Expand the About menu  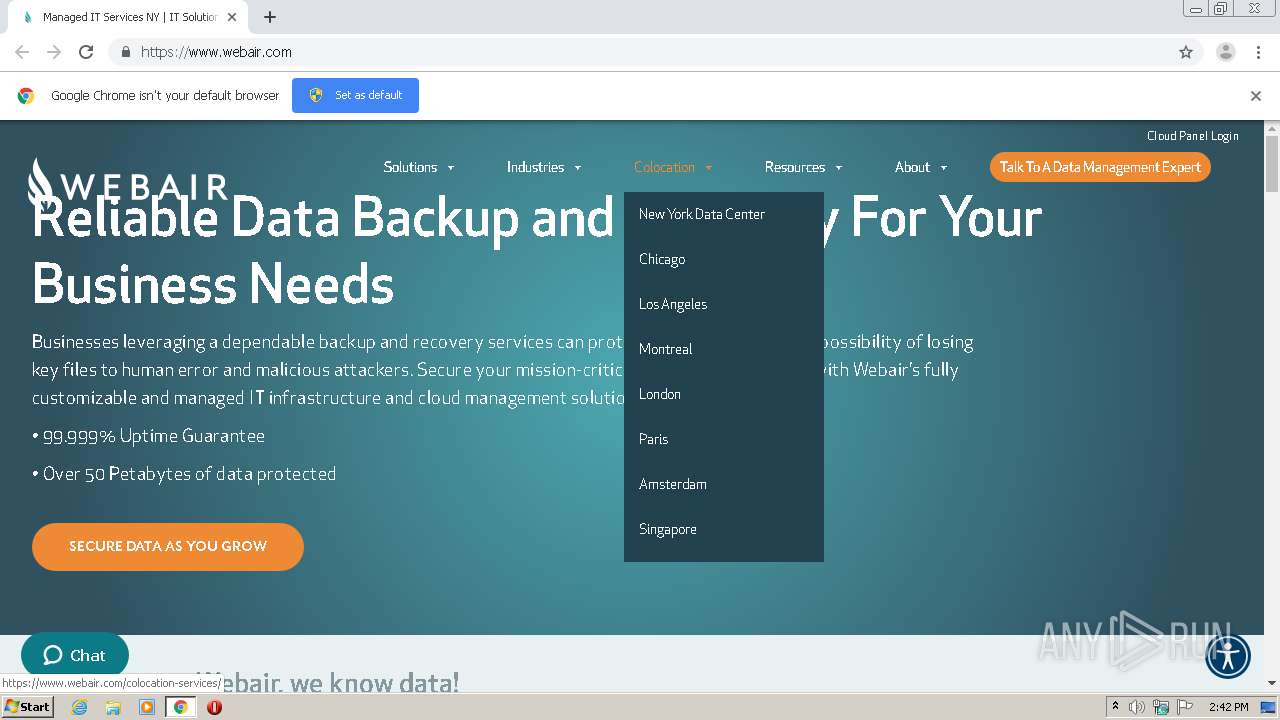tap(920, 167)
